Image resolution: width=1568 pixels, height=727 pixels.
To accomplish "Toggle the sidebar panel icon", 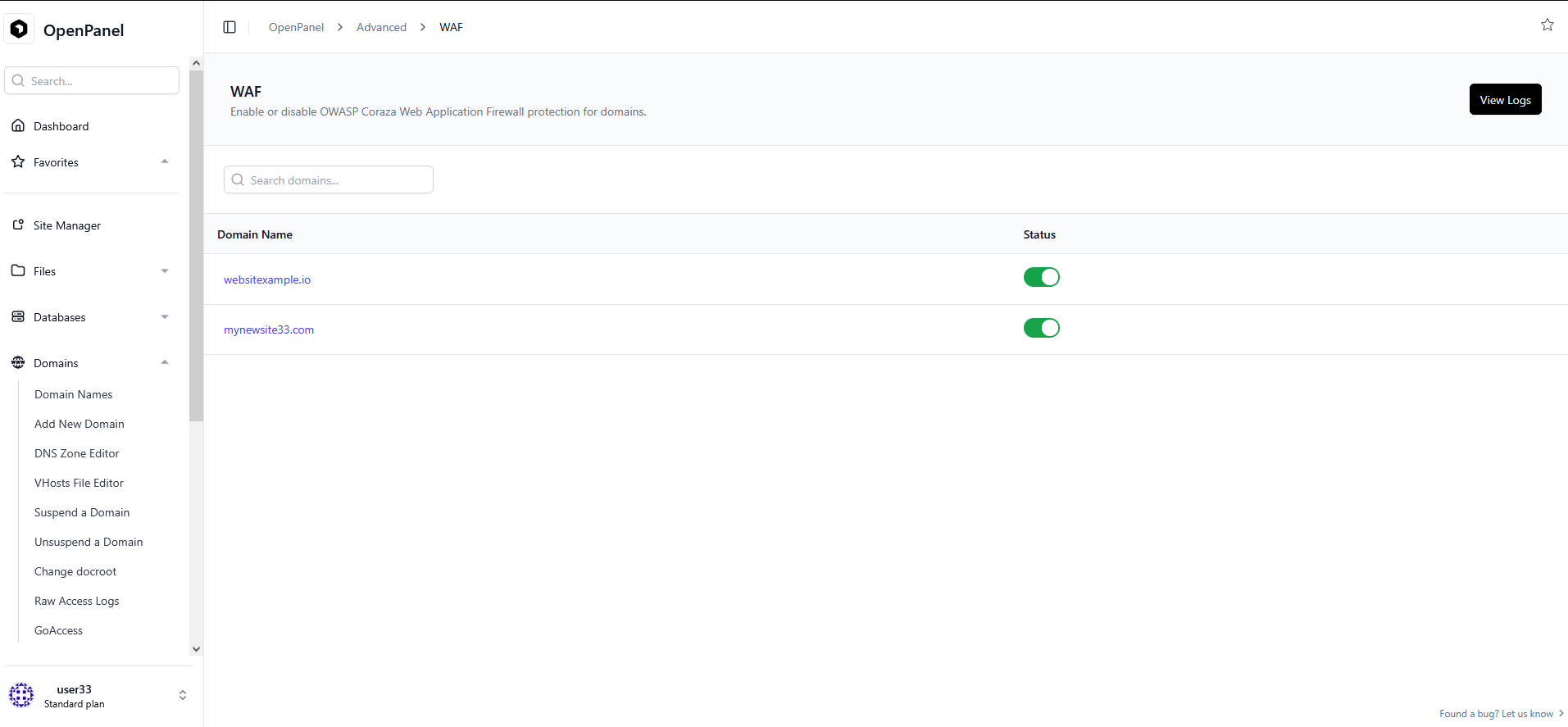I will point(230,27).
